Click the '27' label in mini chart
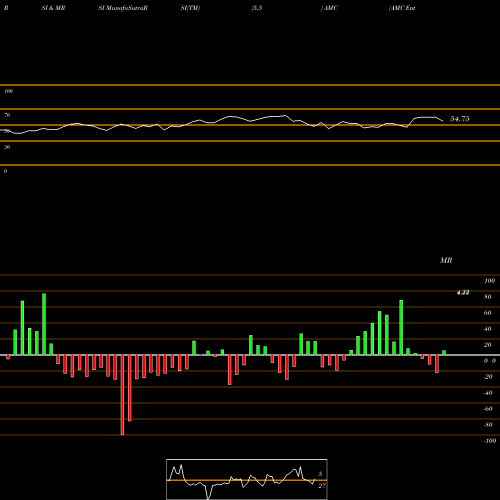The image size is (500, 500). [322, 486]
